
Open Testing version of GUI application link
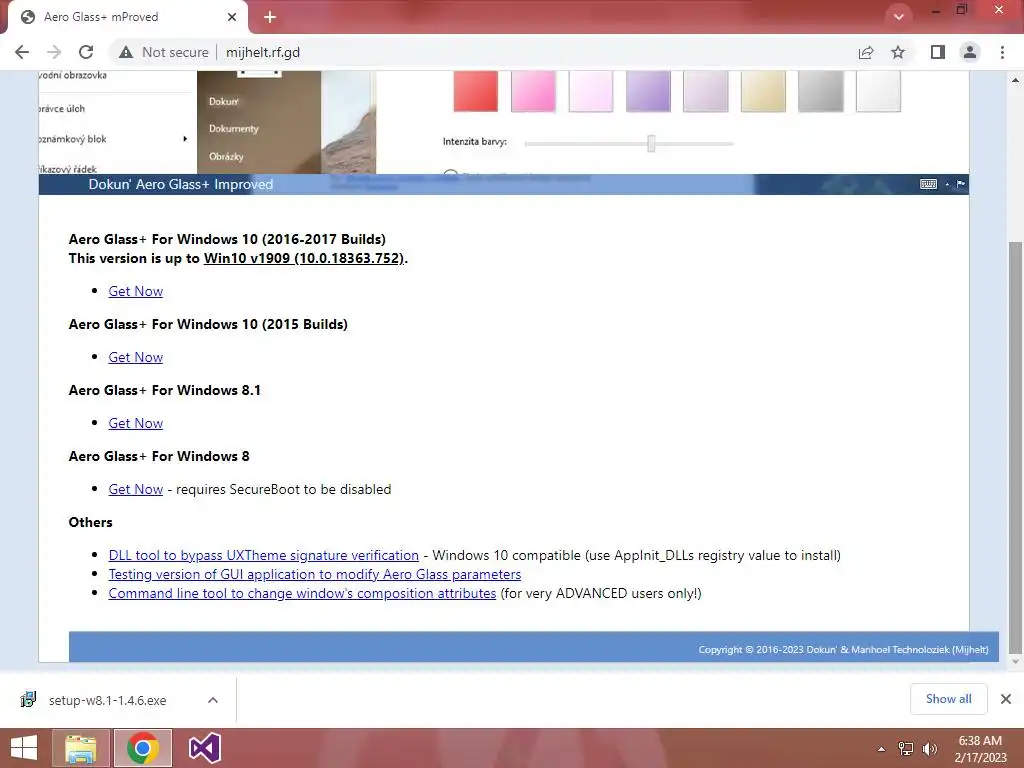point(315,574)
